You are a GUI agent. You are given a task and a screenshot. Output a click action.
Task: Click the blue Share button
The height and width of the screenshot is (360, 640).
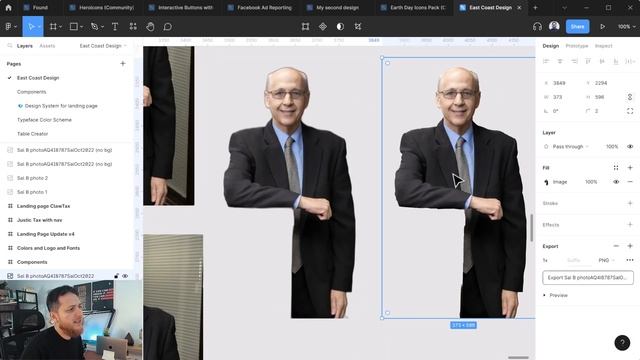[x=577, y=27]
